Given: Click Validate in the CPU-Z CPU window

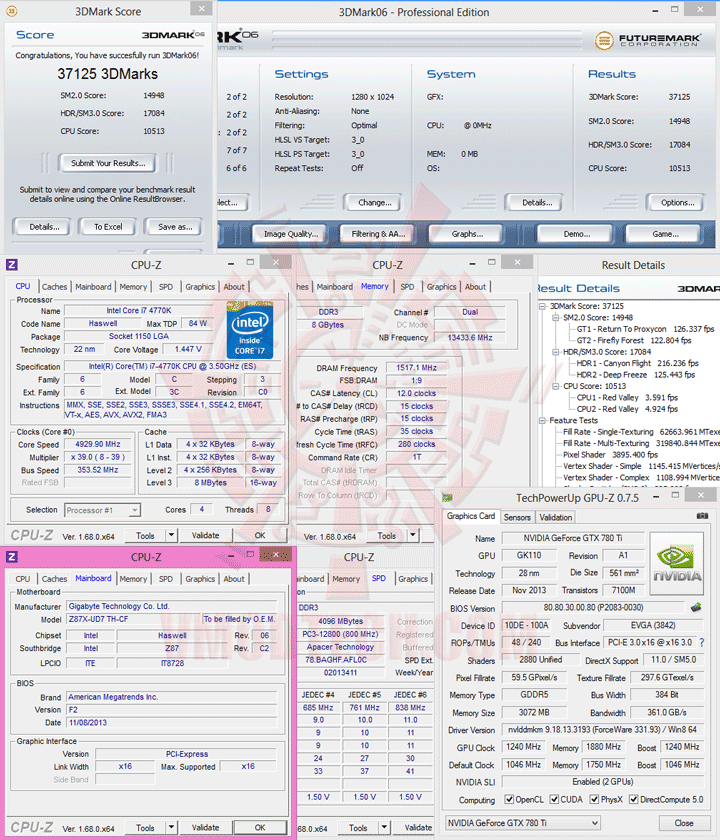Looking at the screenshot, I should (205, 535).
